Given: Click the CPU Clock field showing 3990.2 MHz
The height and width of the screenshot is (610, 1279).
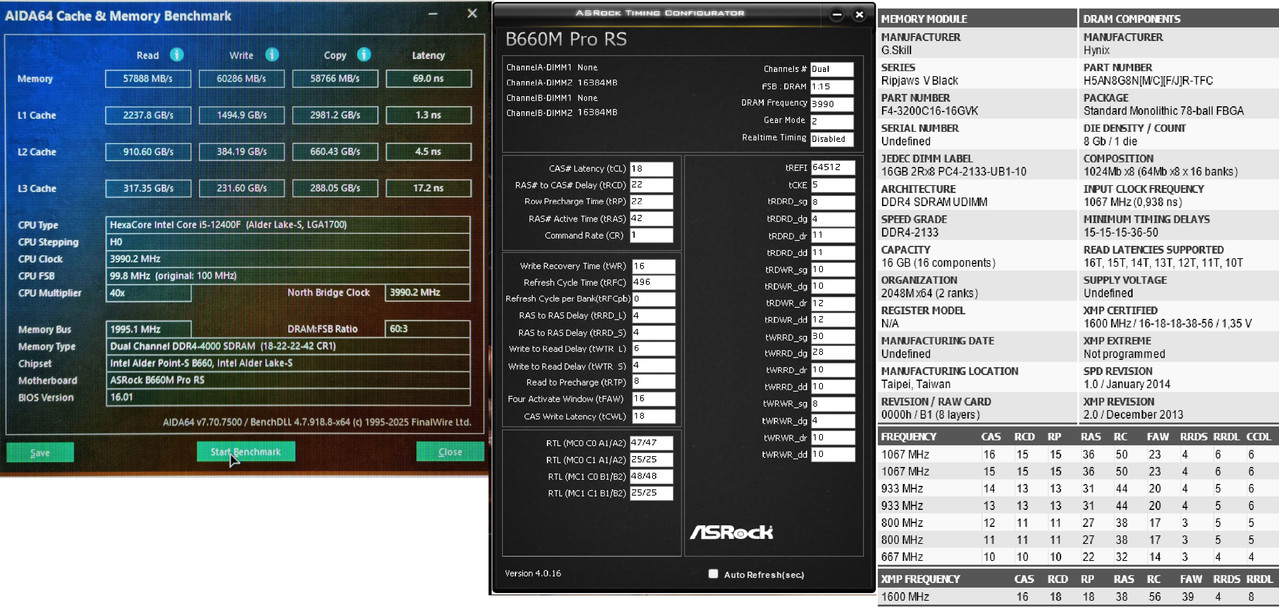Looking at the screenshot, I should point(288,259).
